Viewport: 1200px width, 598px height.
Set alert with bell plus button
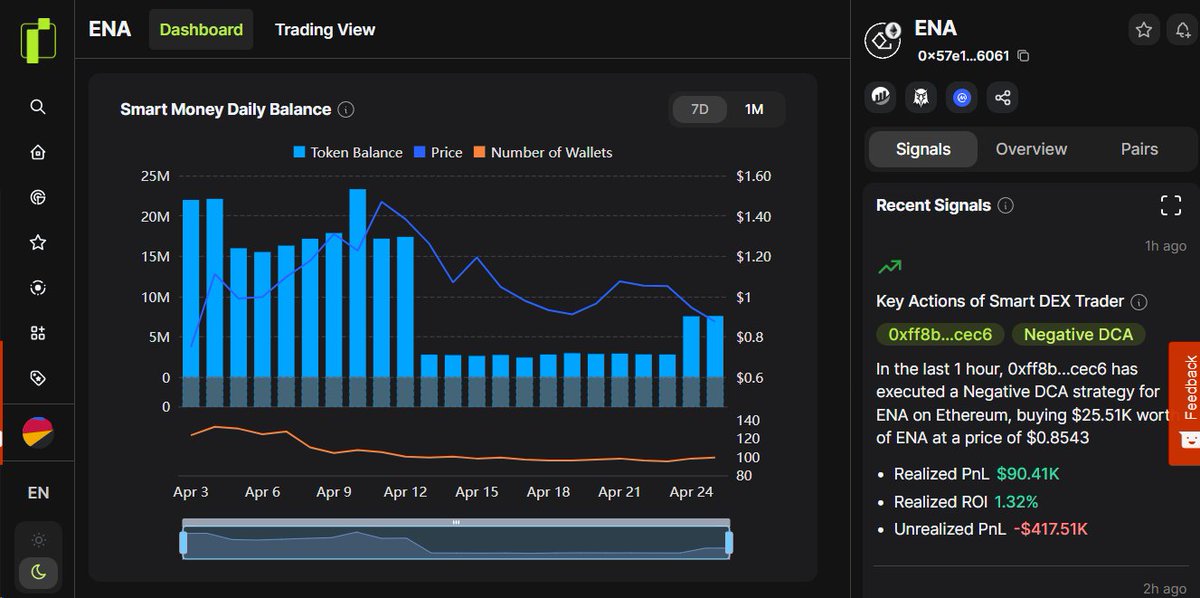[1182, 30]
